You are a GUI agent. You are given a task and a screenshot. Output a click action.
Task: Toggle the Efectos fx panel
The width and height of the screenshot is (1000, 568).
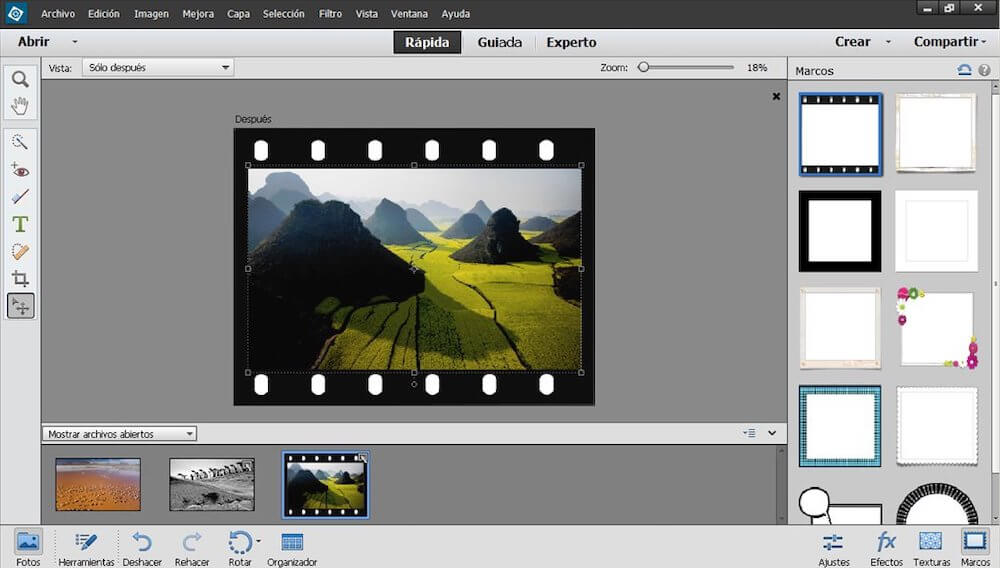pos(886,542)
